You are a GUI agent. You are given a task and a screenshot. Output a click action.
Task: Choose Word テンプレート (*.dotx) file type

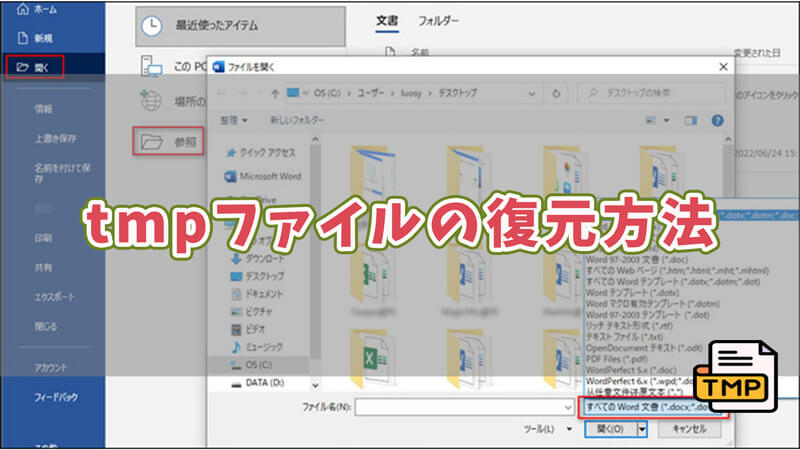(632, 293)
